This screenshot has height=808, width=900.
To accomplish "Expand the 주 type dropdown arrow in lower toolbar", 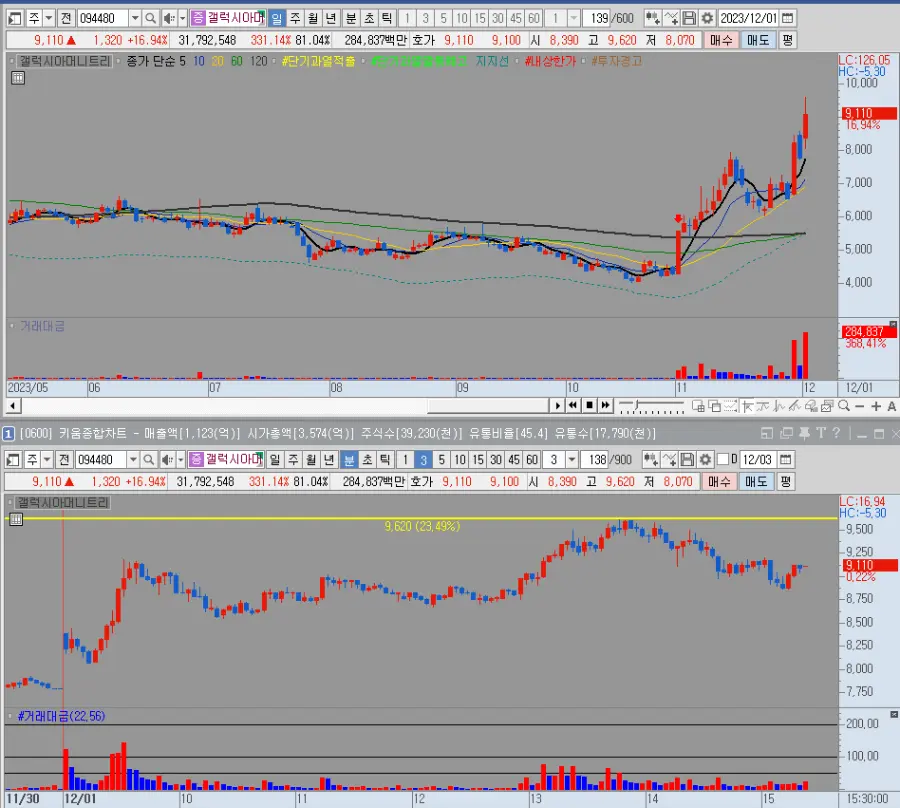I will point(47,460).
